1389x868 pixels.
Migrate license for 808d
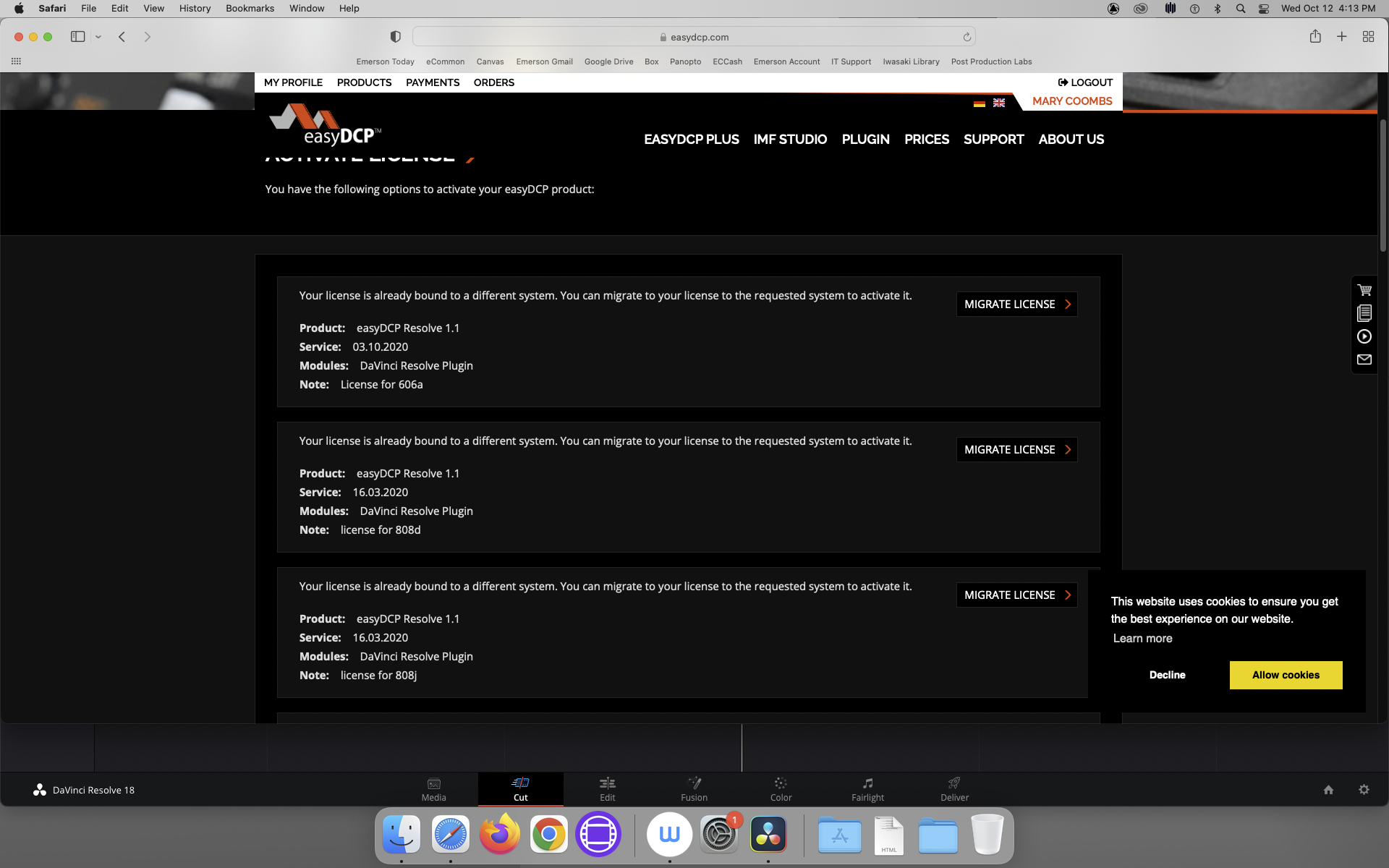(x=1017, y=450)
